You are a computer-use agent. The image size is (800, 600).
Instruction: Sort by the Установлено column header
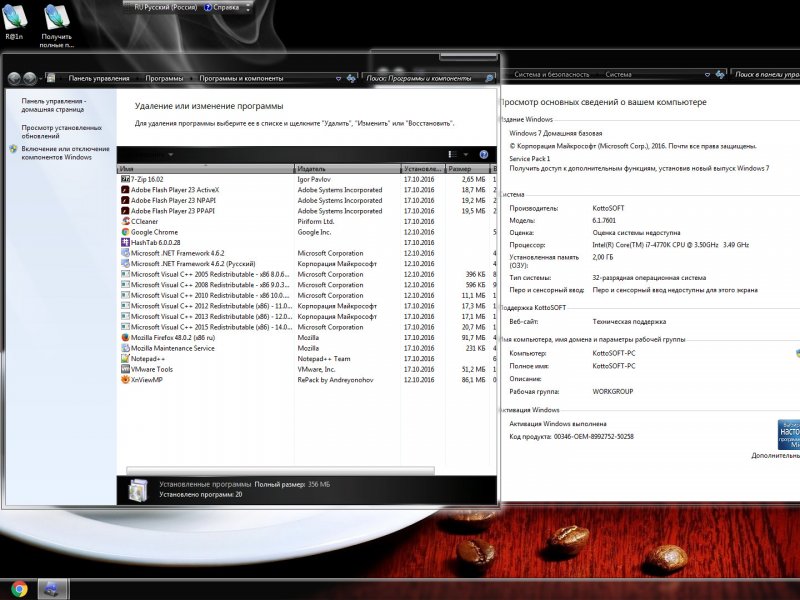[x=423, y=168]
